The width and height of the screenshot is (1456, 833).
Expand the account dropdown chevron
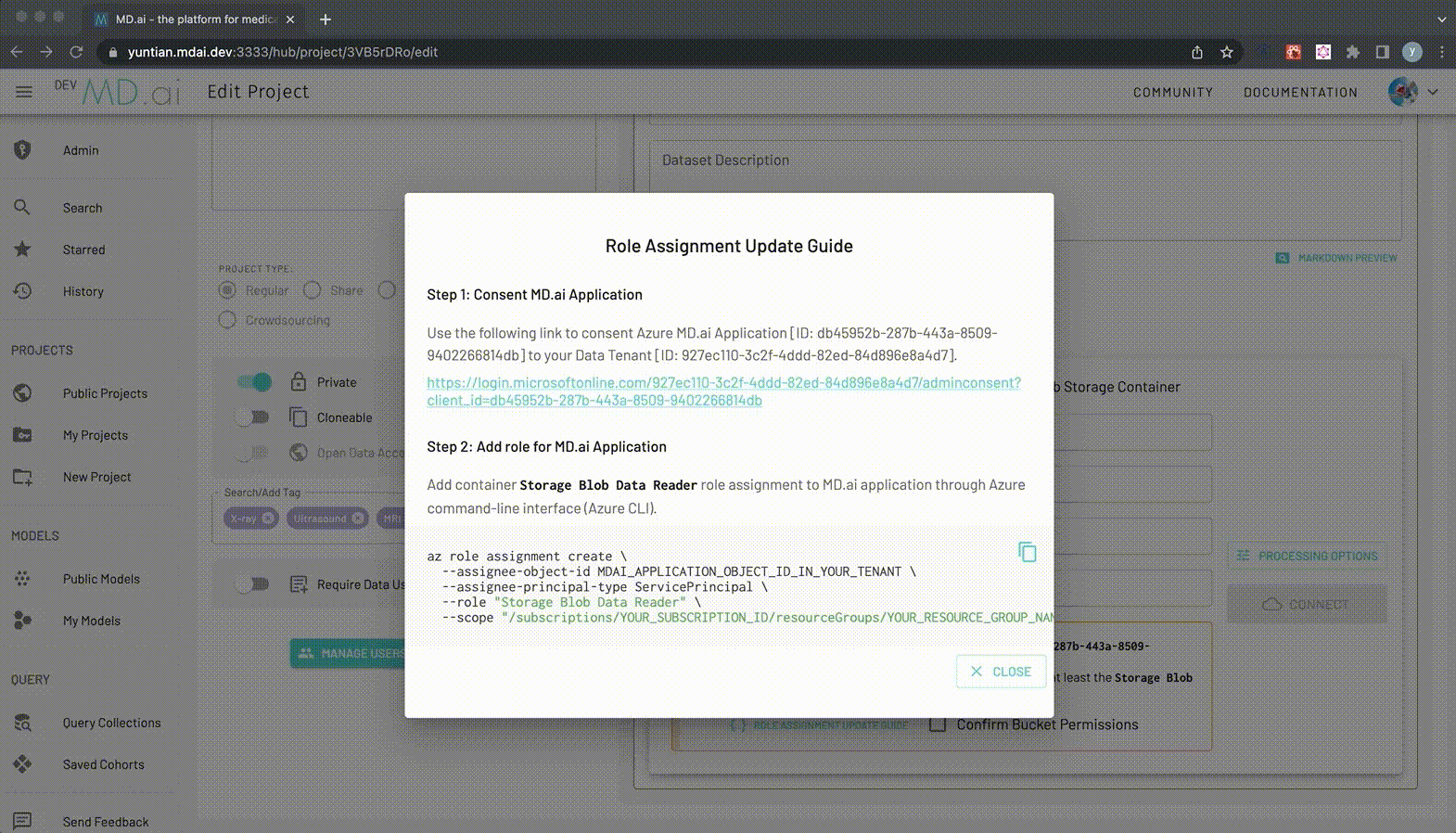point(1433,92)
